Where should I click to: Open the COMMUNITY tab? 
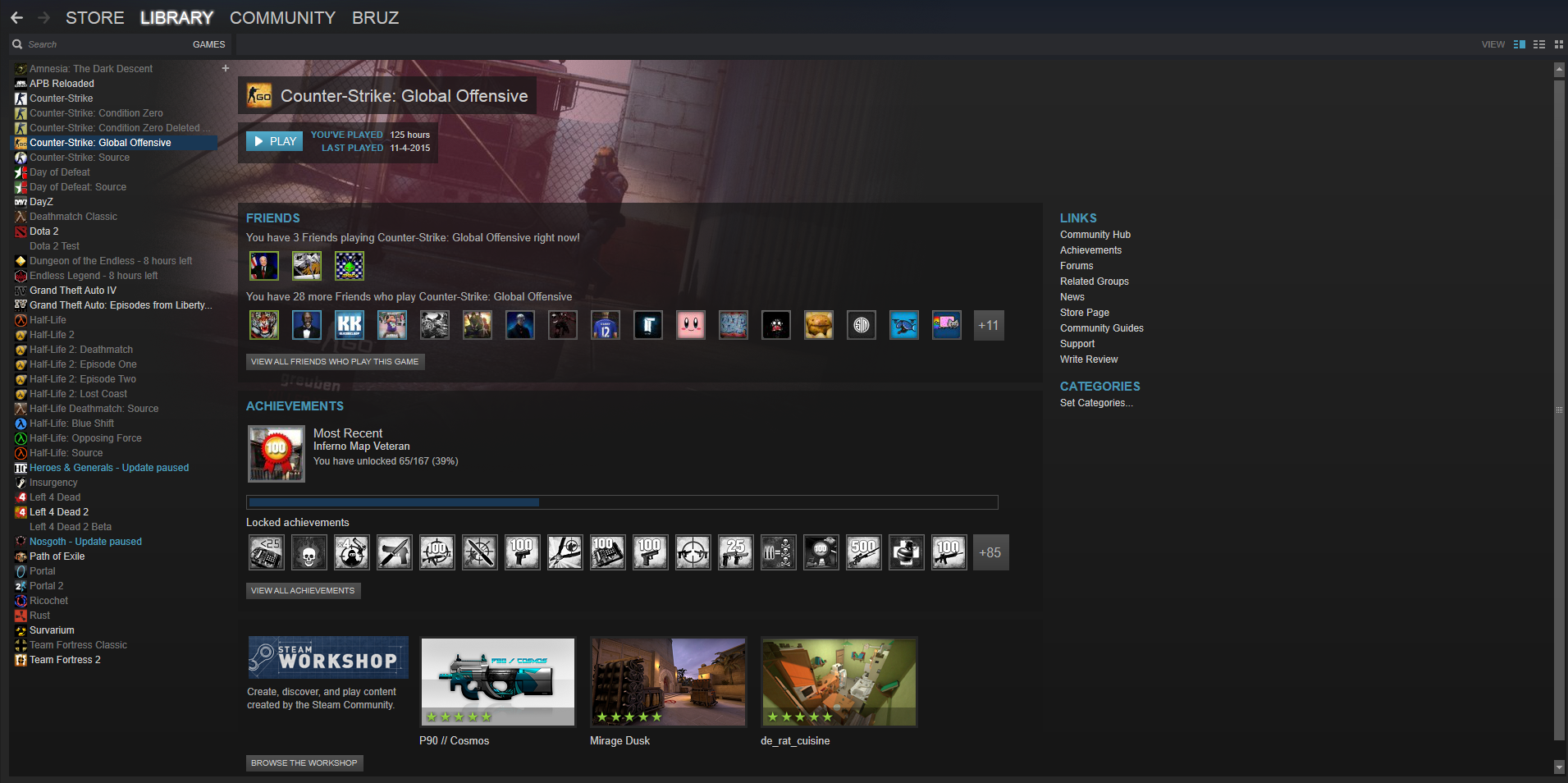point(282,18)
